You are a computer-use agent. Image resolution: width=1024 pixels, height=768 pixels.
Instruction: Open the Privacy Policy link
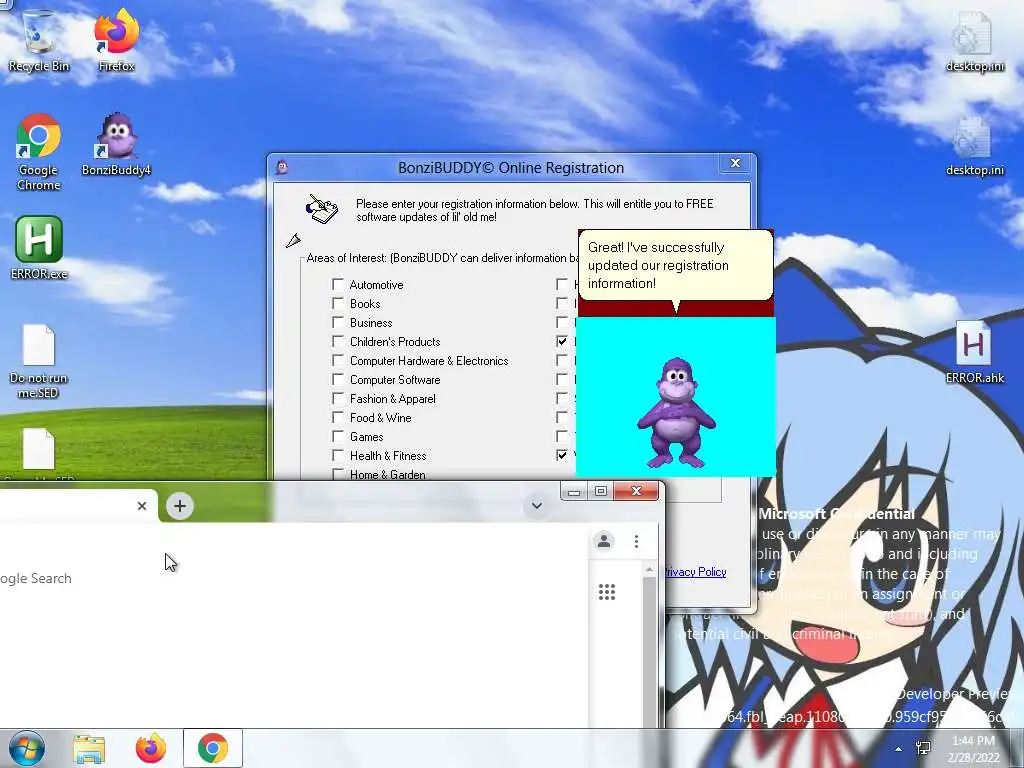click(696, 571)
